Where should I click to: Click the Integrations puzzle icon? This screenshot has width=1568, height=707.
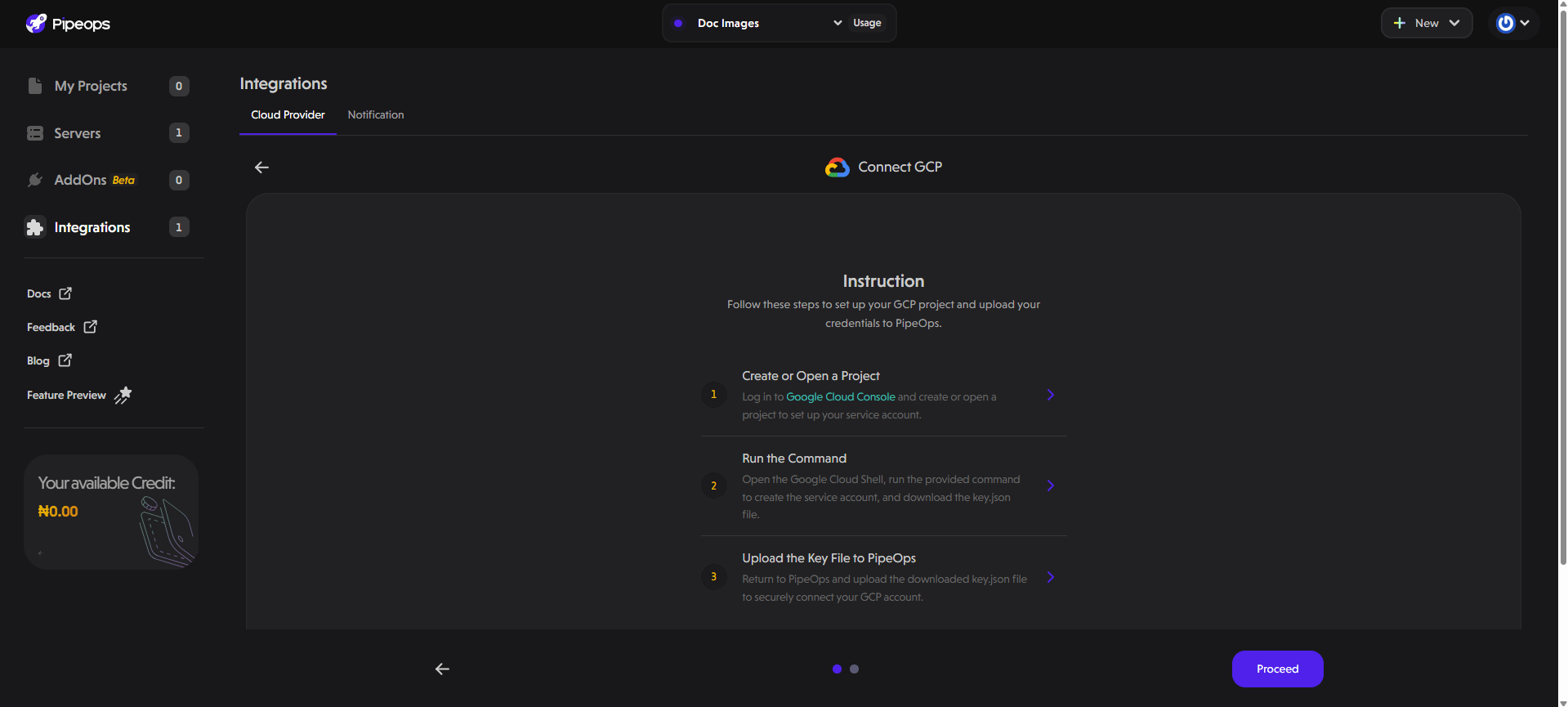[x=35, y=227]
